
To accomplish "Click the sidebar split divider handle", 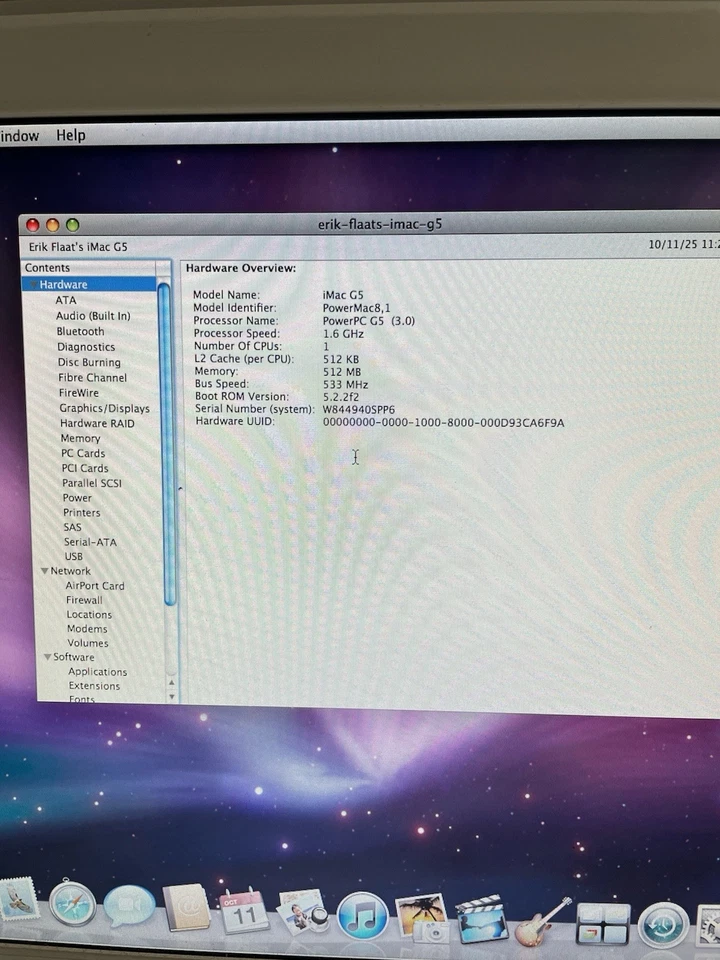I will [180, 488].
